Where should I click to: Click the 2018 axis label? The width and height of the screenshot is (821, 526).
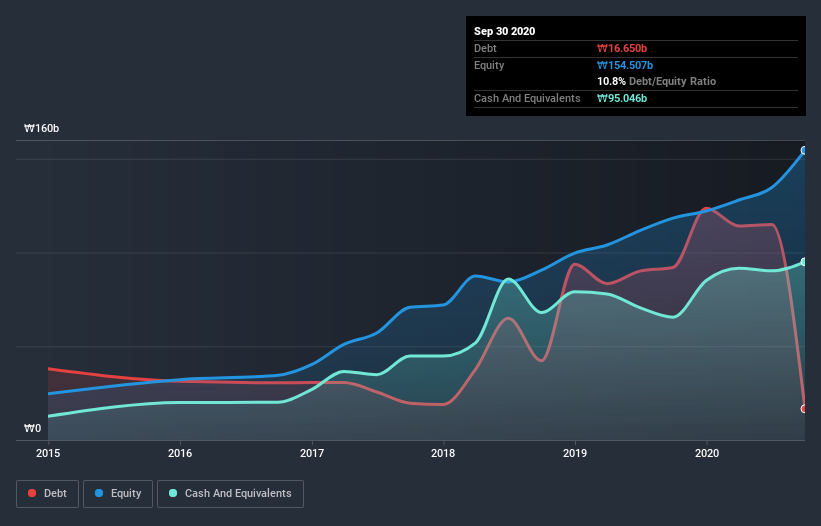click(x=443, y=453)
